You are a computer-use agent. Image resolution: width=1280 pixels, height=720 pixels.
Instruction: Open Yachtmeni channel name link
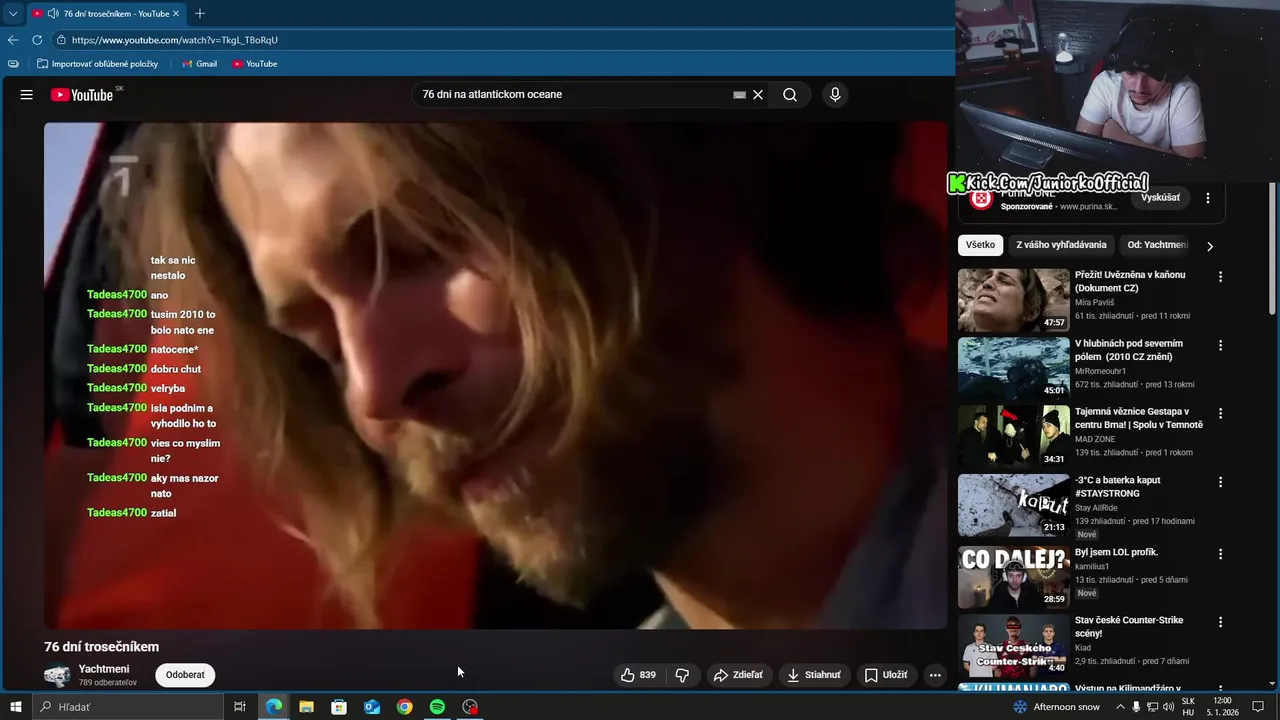point(104,669)
